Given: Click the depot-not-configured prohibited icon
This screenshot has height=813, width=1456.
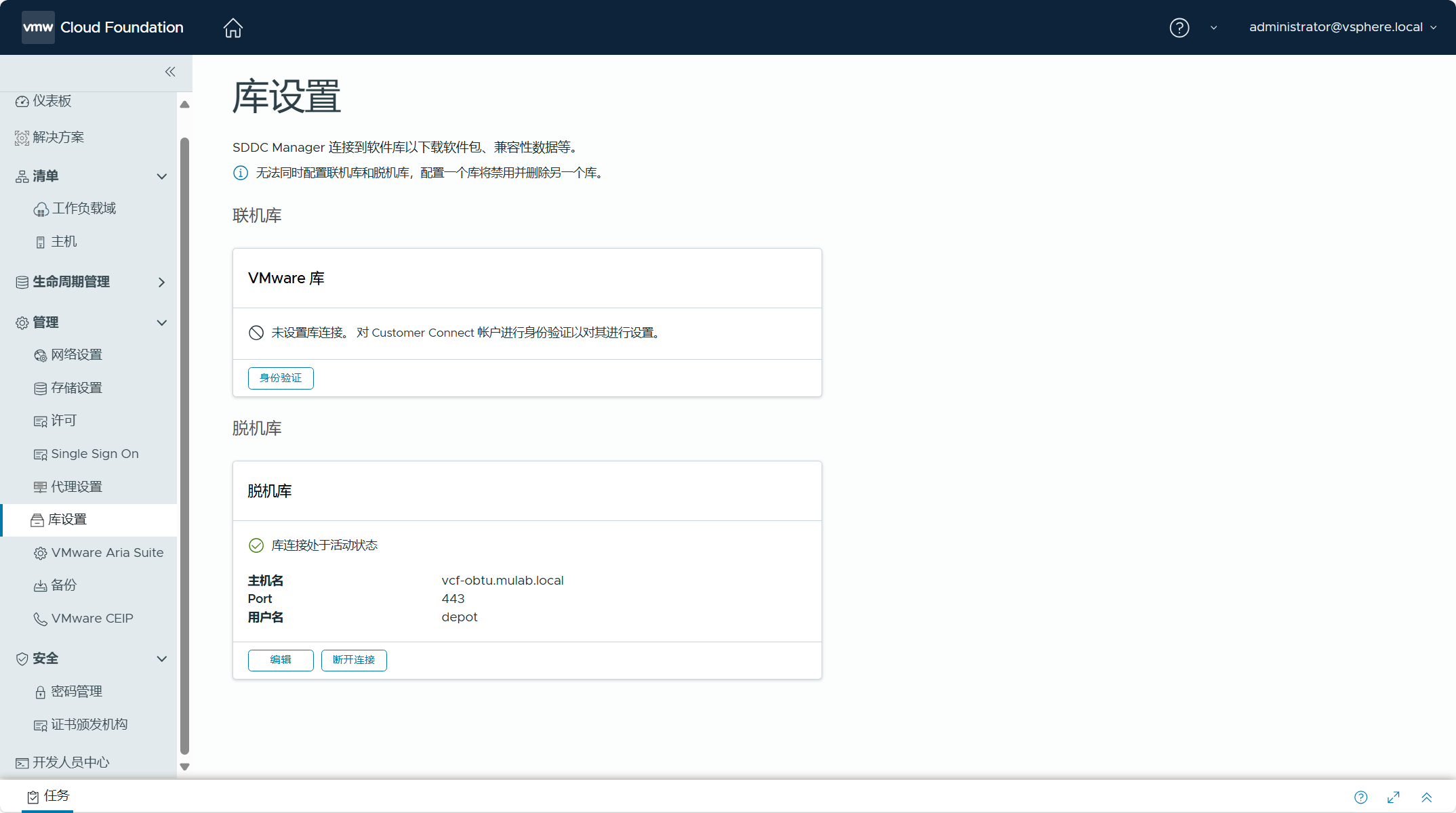Looking at the screenshot, I should pyautogui.click(x=256, y=333).
